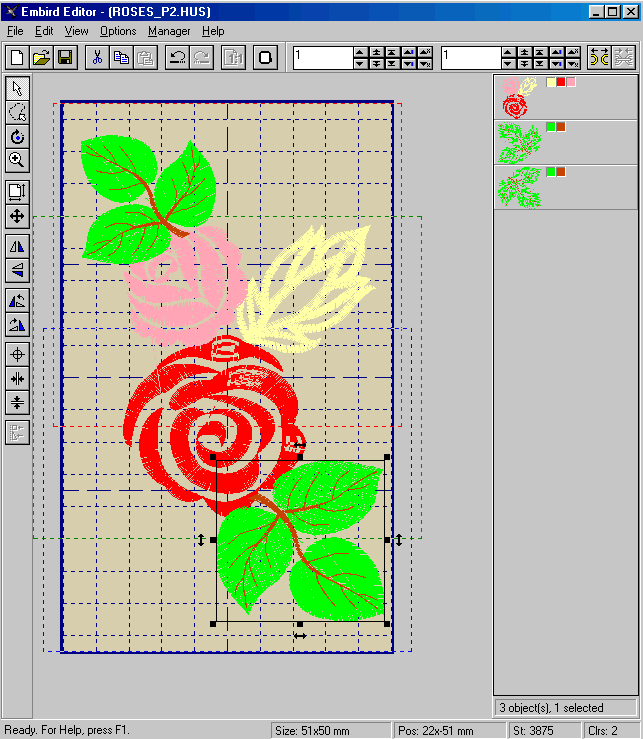This screenshot has height=739, width=643.
Task: Click brown swatch of third leaf object
Action: (x=561, y=172)
